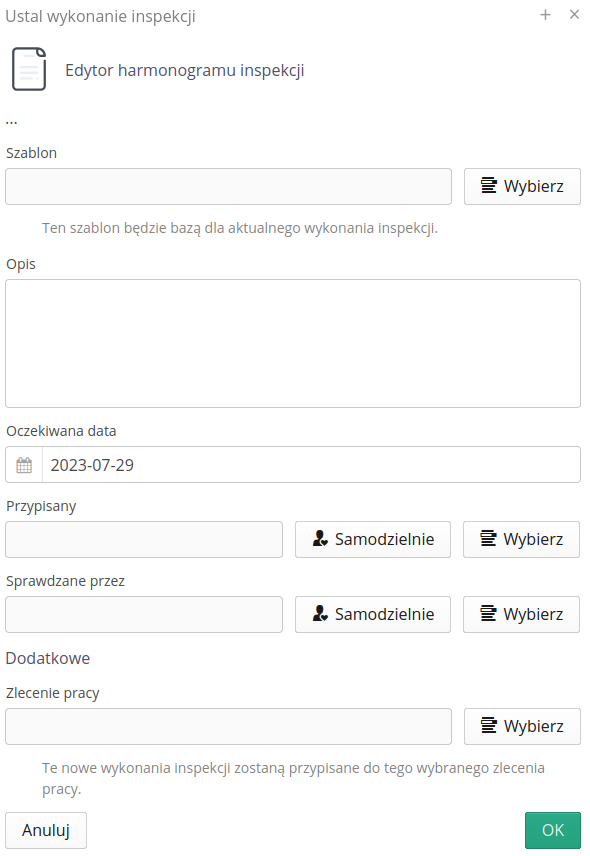Select work order via Zlecenie pracy Wybierz
590x856 pixels.
(522, 727)
